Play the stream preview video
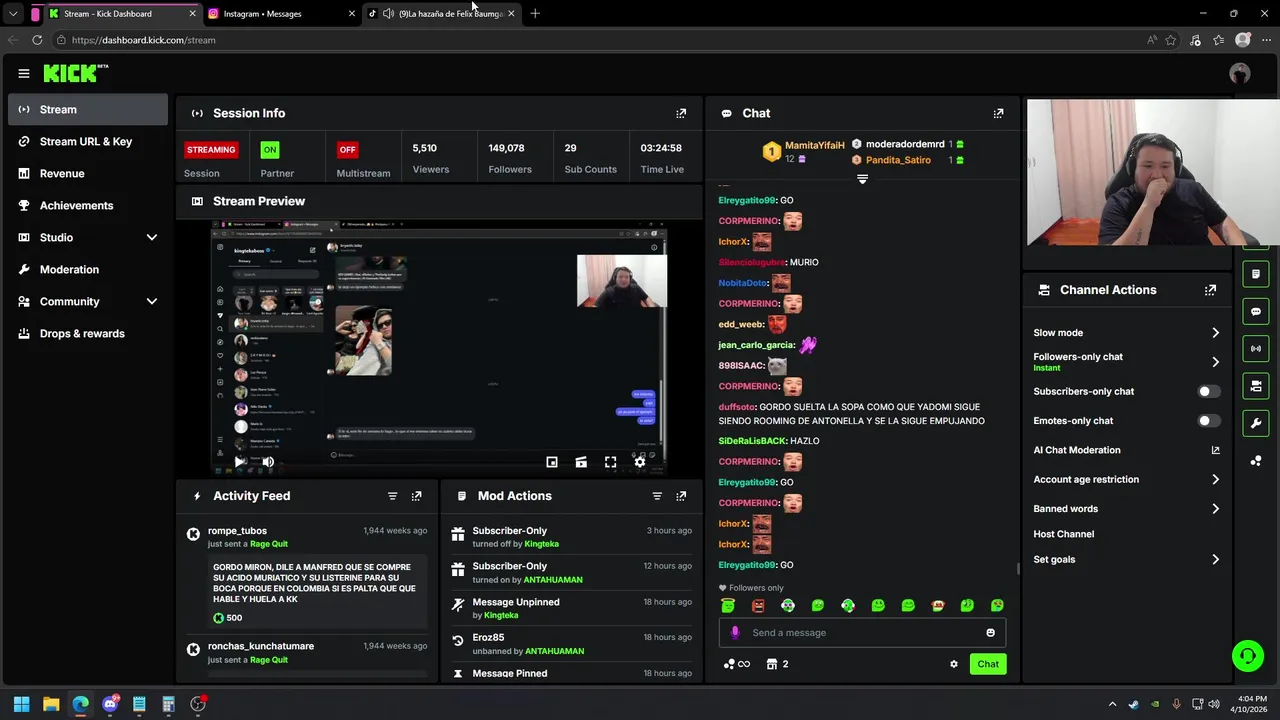Viewport: 1280px width, 720px height. [x=240, y=462]
